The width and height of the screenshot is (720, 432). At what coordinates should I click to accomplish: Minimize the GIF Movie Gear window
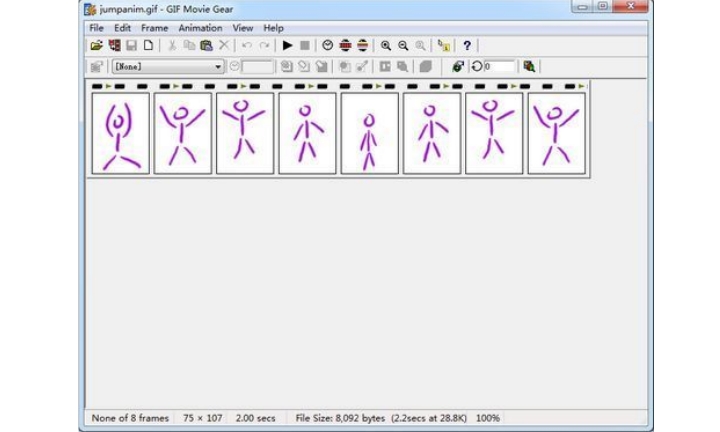point(582,6)
